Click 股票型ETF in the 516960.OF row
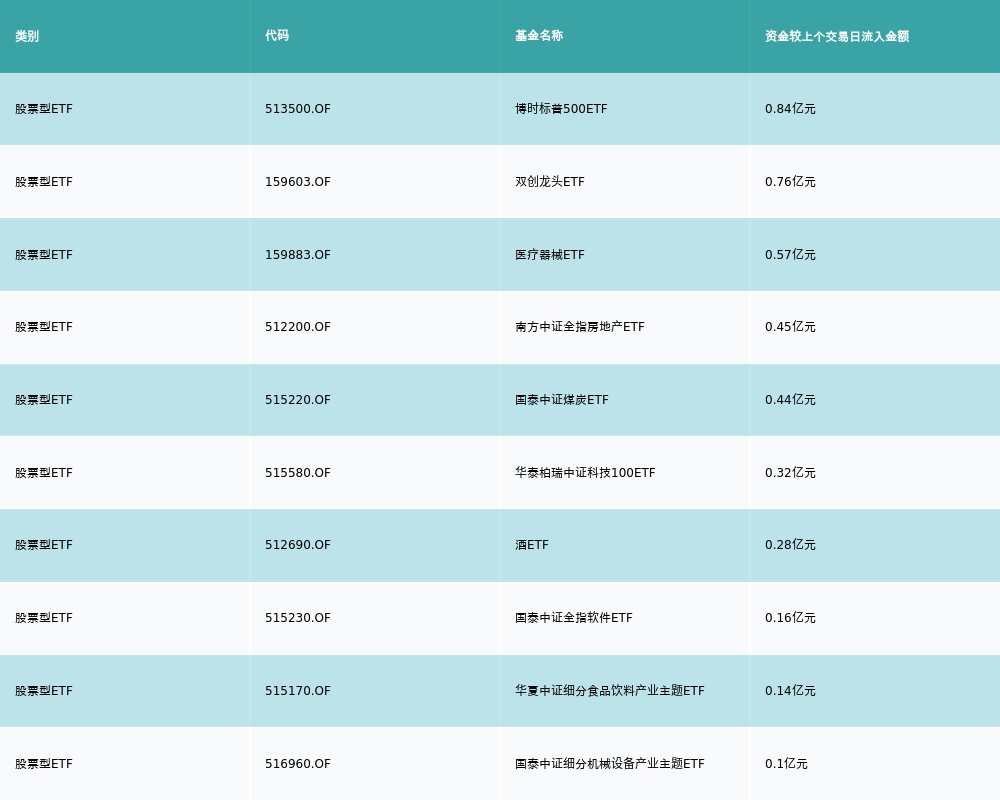1000x800 pixels. [44, 764]
